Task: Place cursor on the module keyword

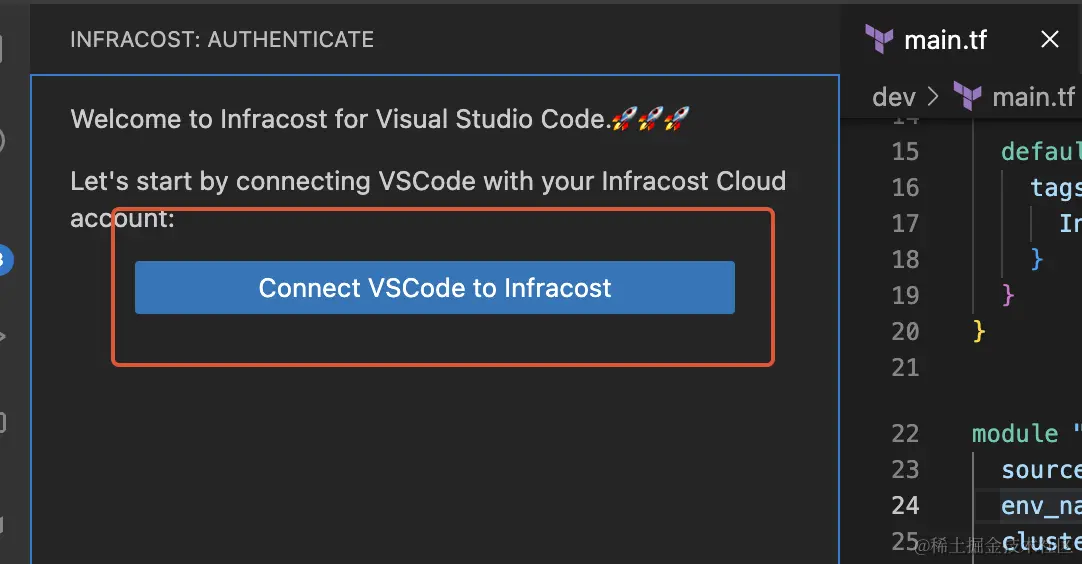Action: 1015,434
